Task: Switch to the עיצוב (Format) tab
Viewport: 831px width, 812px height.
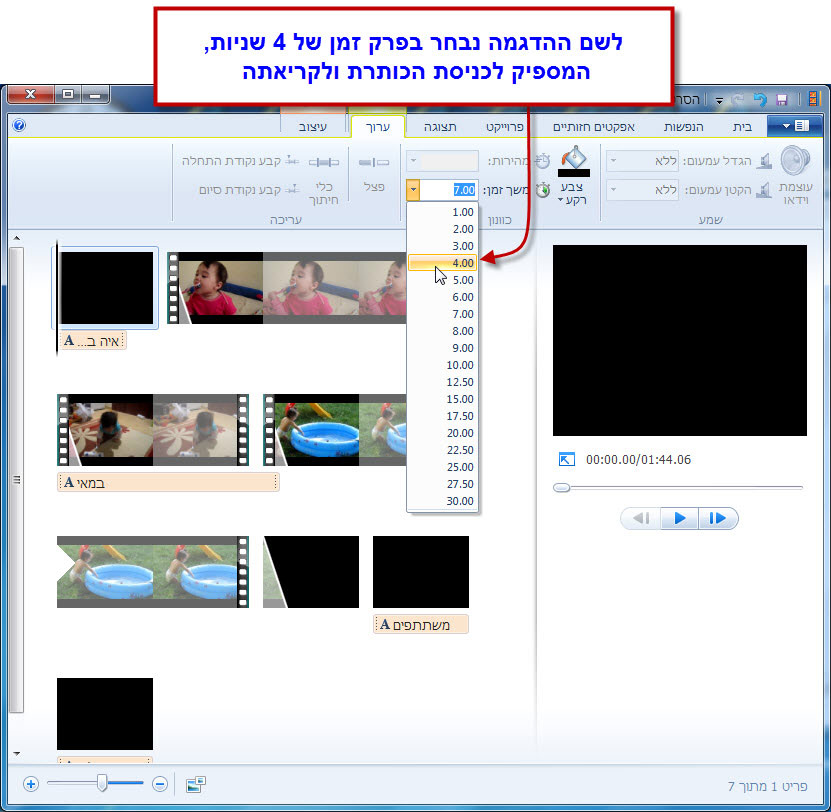Action: coord(313,127)
